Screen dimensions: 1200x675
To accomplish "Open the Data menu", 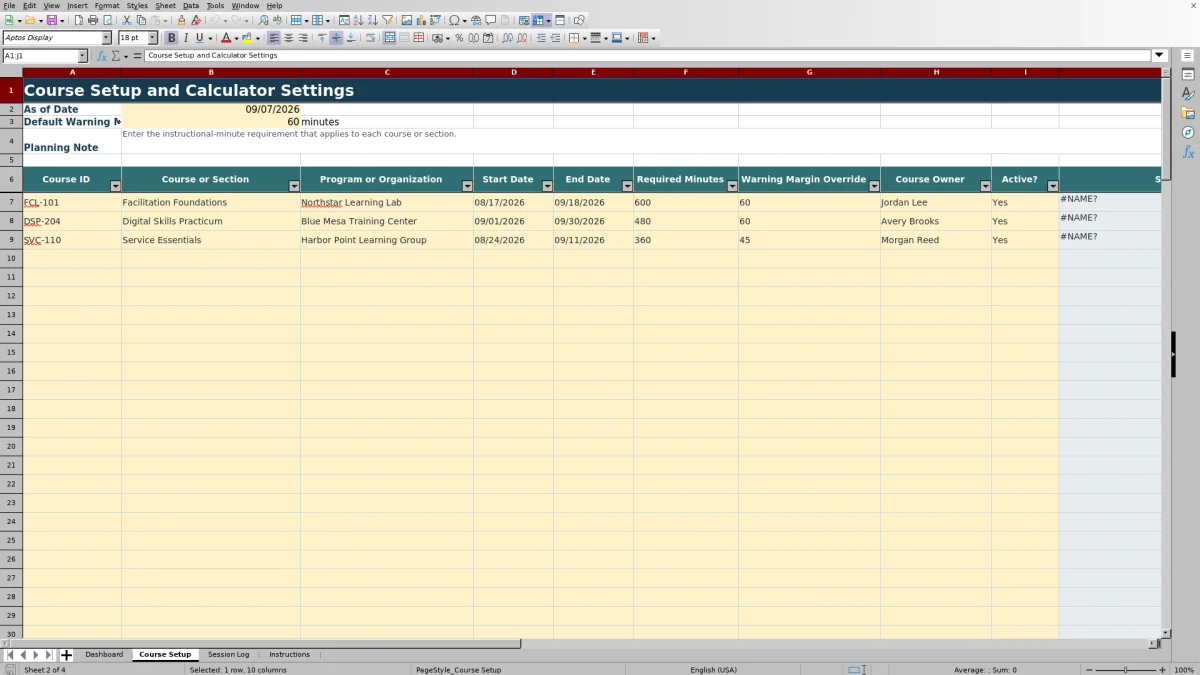I will [x=190, y=5].
